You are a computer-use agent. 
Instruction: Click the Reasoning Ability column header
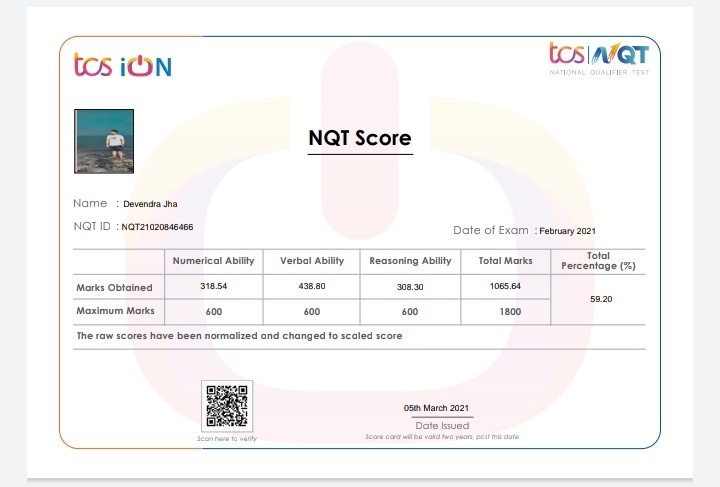coord(410,261)
